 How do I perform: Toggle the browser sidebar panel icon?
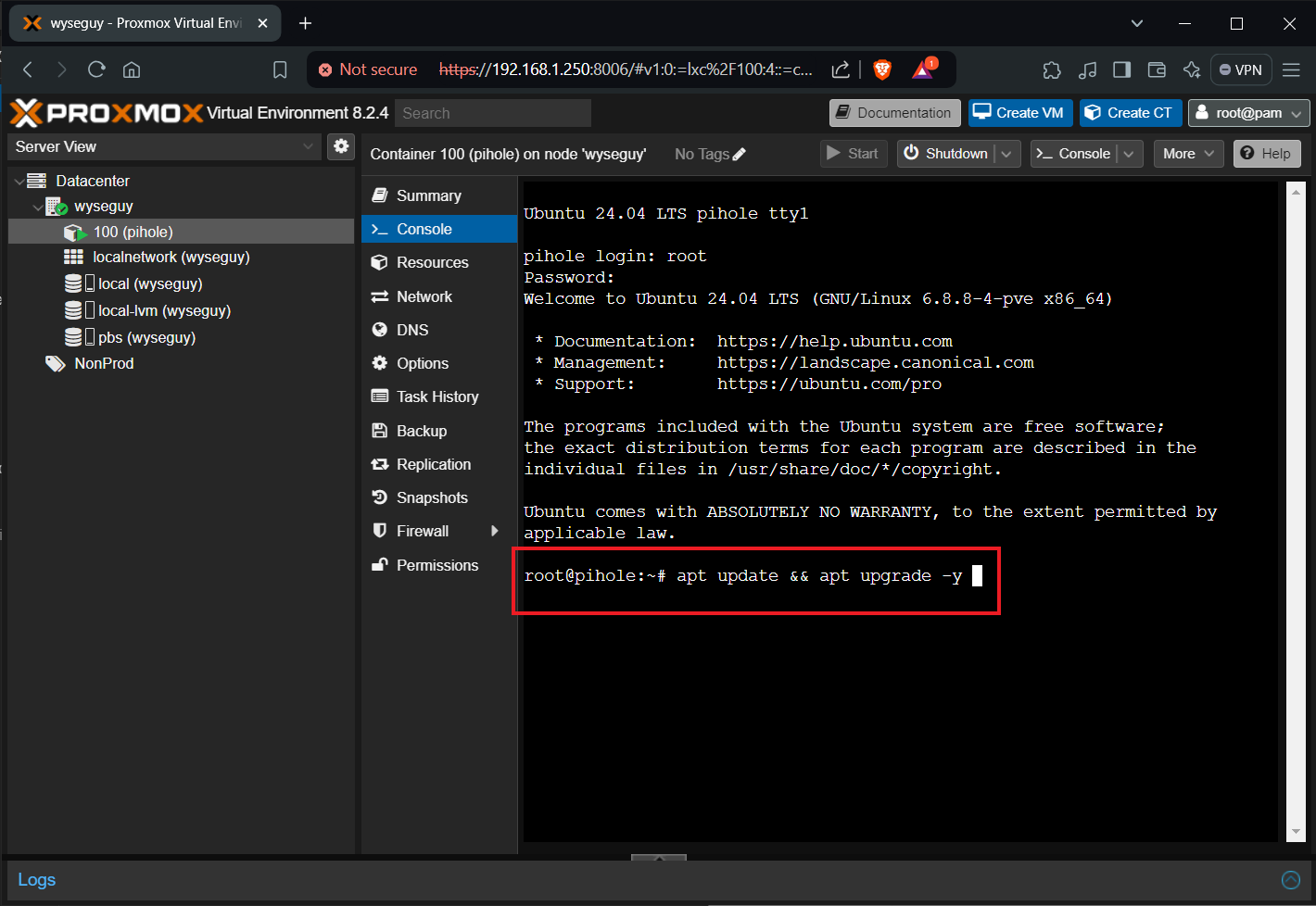click(1122, 69)
